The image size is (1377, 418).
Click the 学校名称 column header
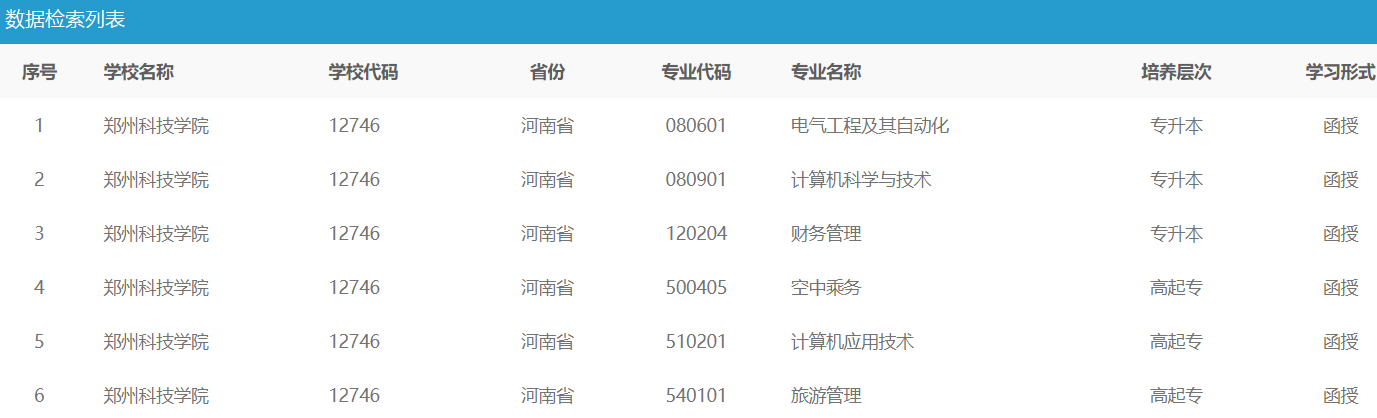coord(139,72)
